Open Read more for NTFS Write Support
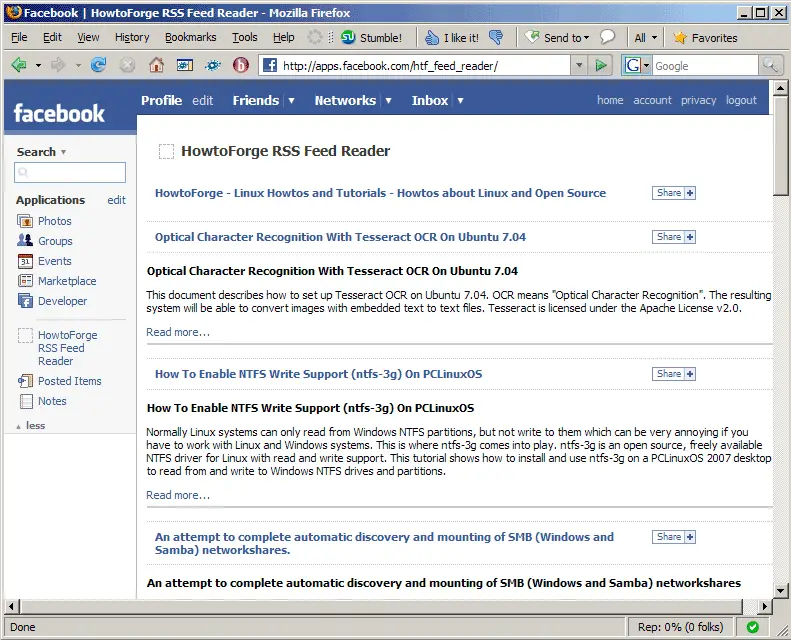Viewport: 791px width, 640px height. point(178,495)
